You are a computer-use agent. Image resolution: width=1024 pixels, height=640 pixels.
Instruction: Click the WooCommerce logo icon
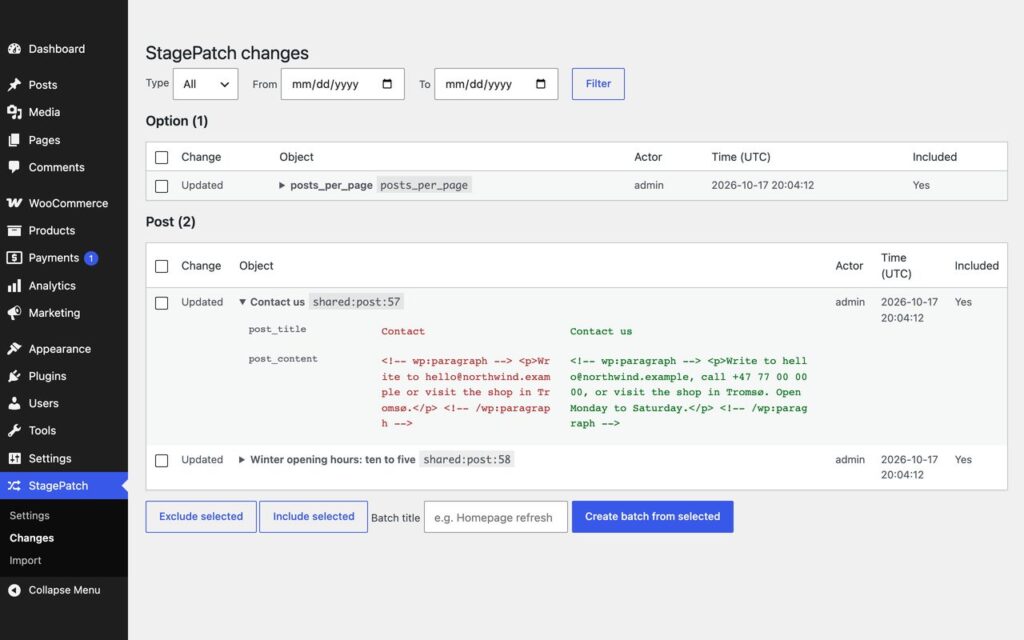(14, 203)
